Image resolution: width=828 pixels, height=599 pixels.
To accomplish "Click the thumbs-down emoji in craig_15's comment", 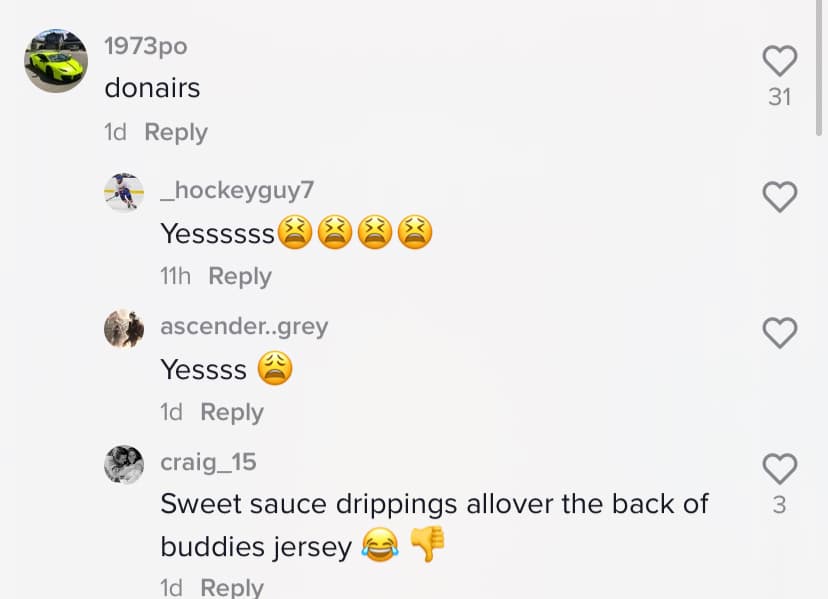I will coord(428,545).
